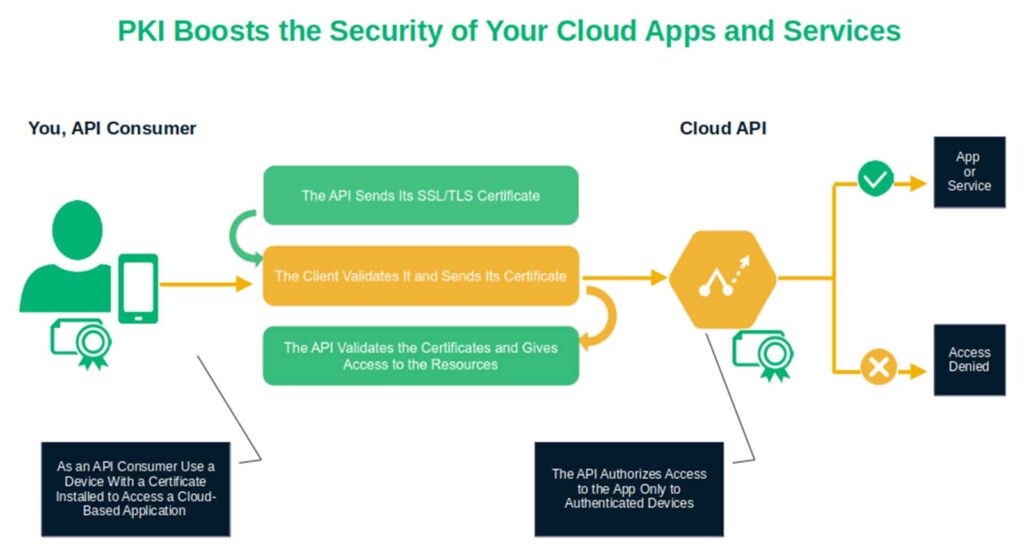
Task: Click the 'Access Denied' box
Action: click(x=969, y=359)
